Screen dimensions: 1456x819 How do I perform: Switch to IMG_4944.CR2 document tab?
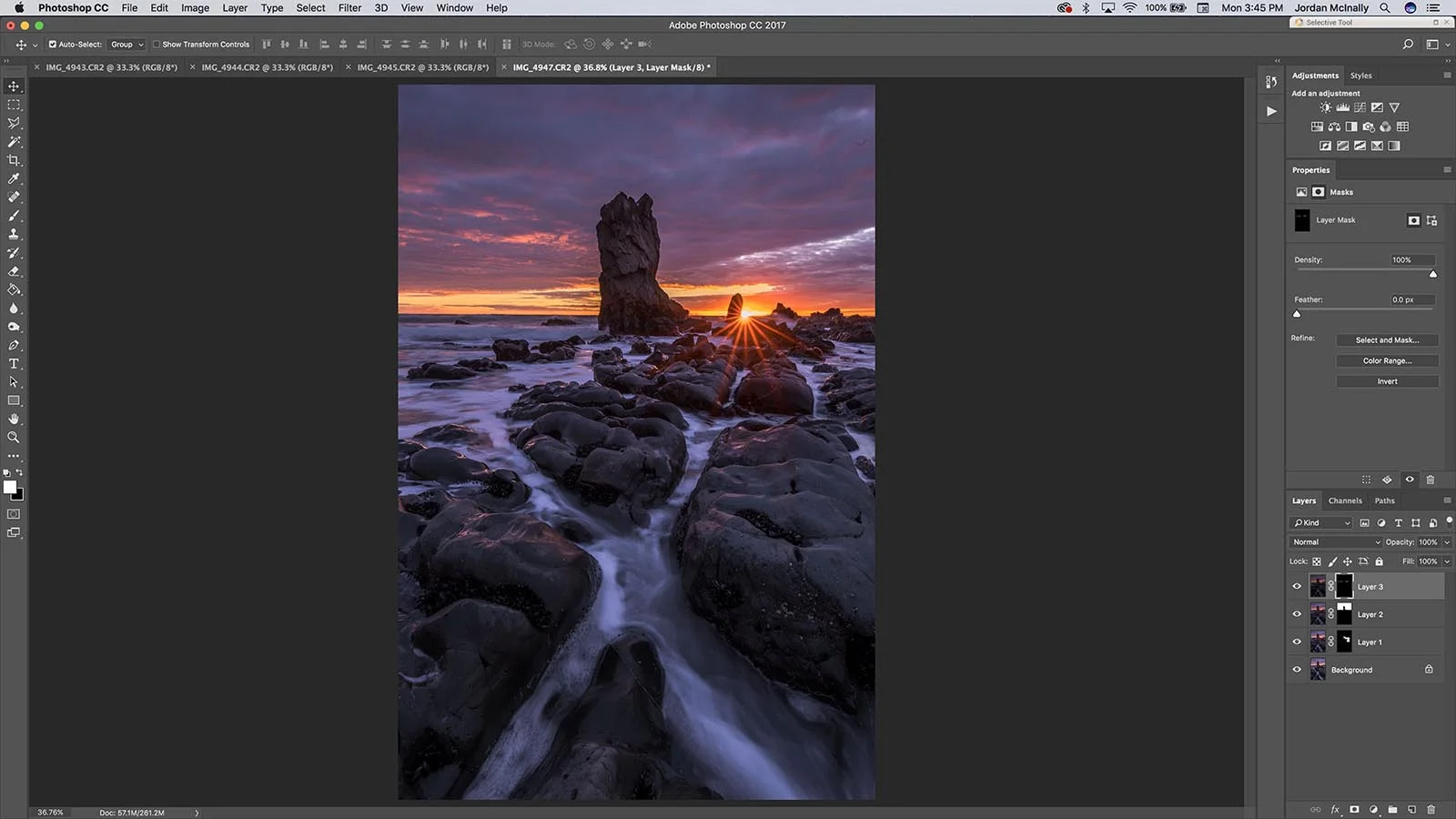coord(267,67)
